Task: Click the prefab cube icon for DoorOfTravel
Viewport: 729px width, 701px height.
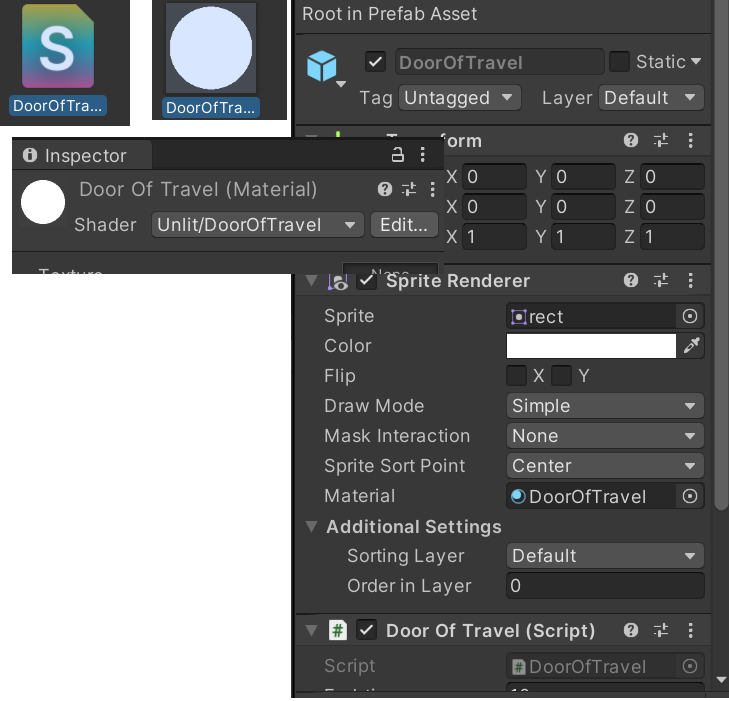Action: [x=321, y=66]
